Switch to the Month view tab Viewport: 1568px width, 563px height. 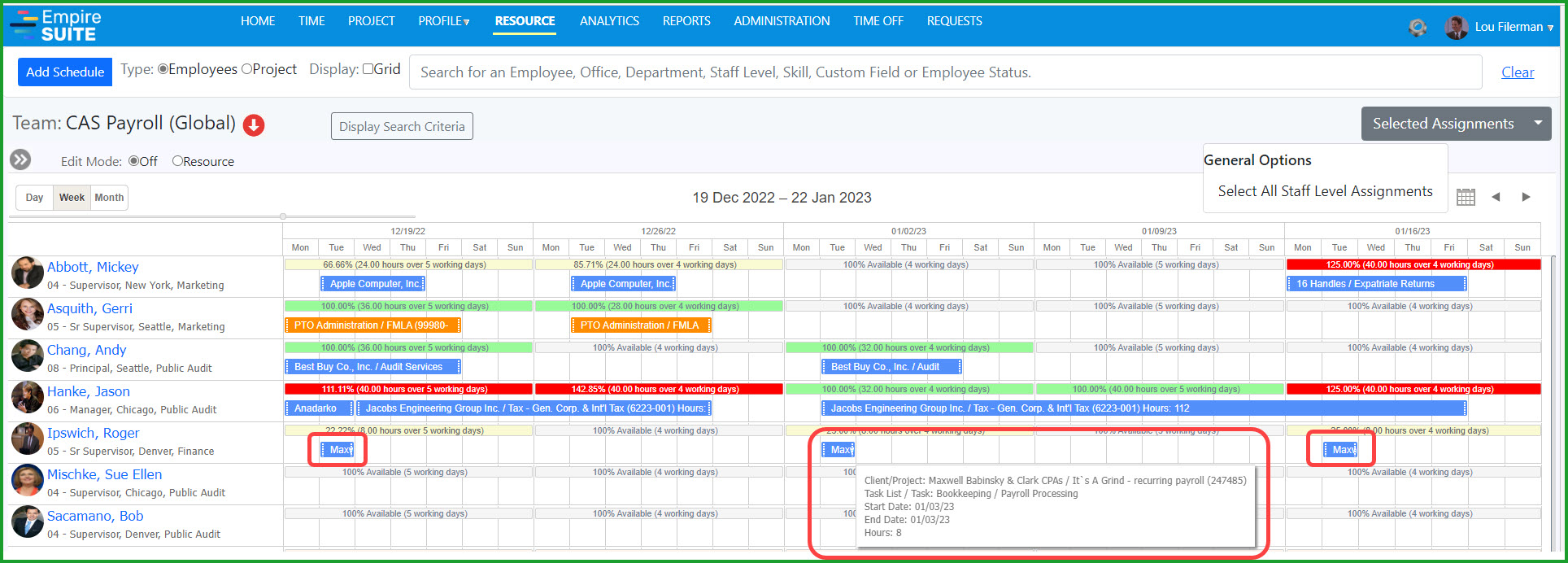[109, 198]
